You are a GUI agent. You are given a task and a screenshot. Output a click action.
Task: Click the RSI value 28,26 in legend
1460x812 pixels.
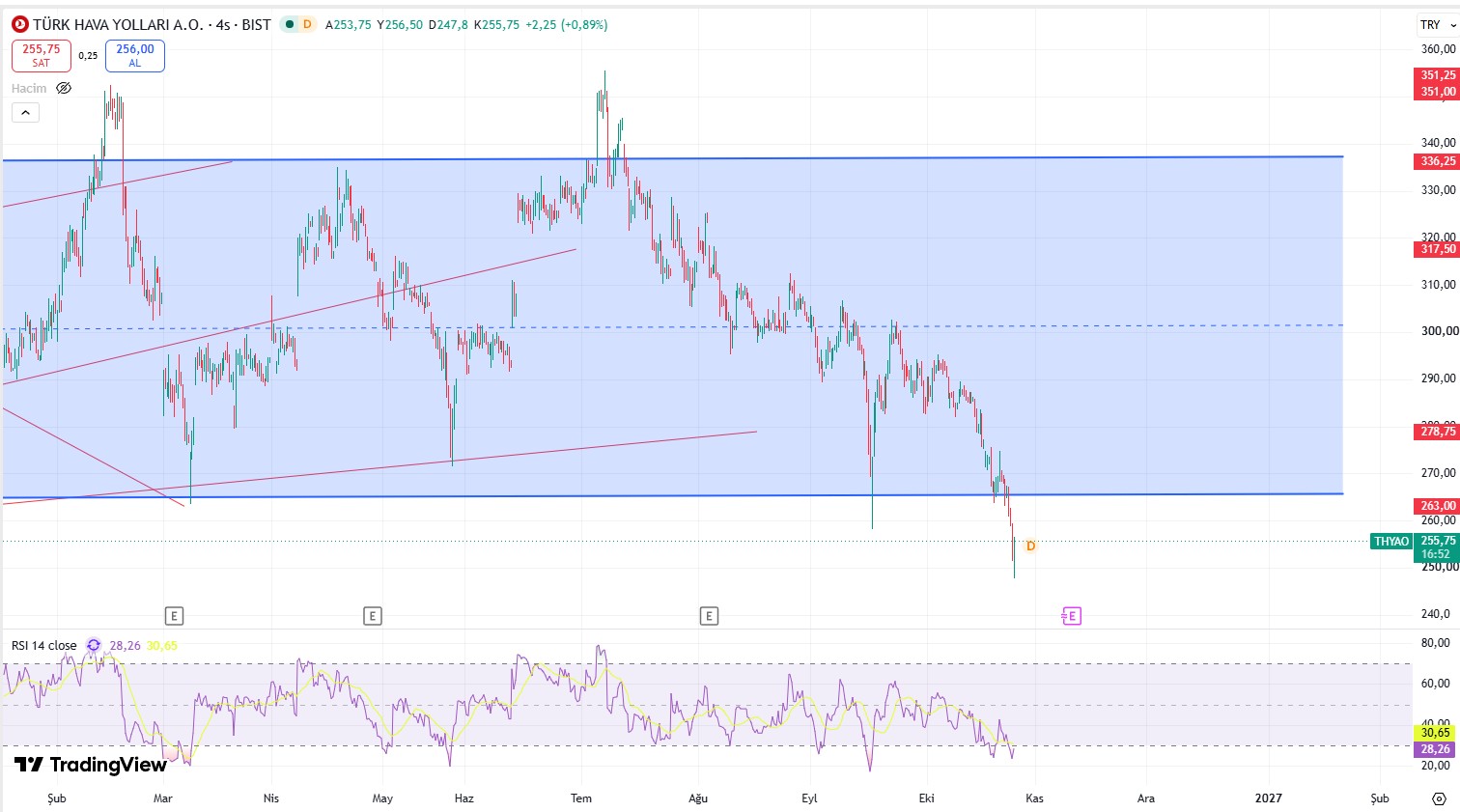click(x=125, y=645)
